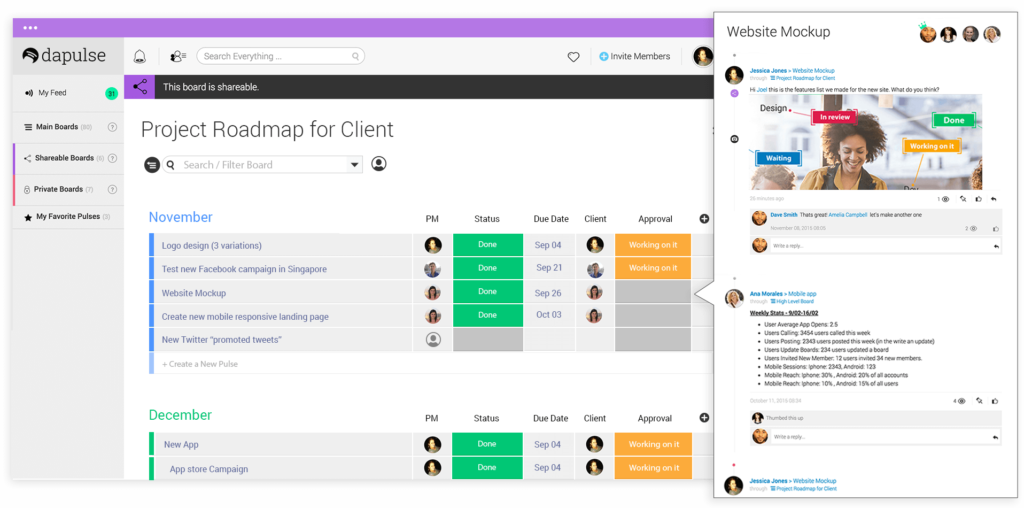Click the seen-by eye on Ana's post

click(x=961, y=401)
